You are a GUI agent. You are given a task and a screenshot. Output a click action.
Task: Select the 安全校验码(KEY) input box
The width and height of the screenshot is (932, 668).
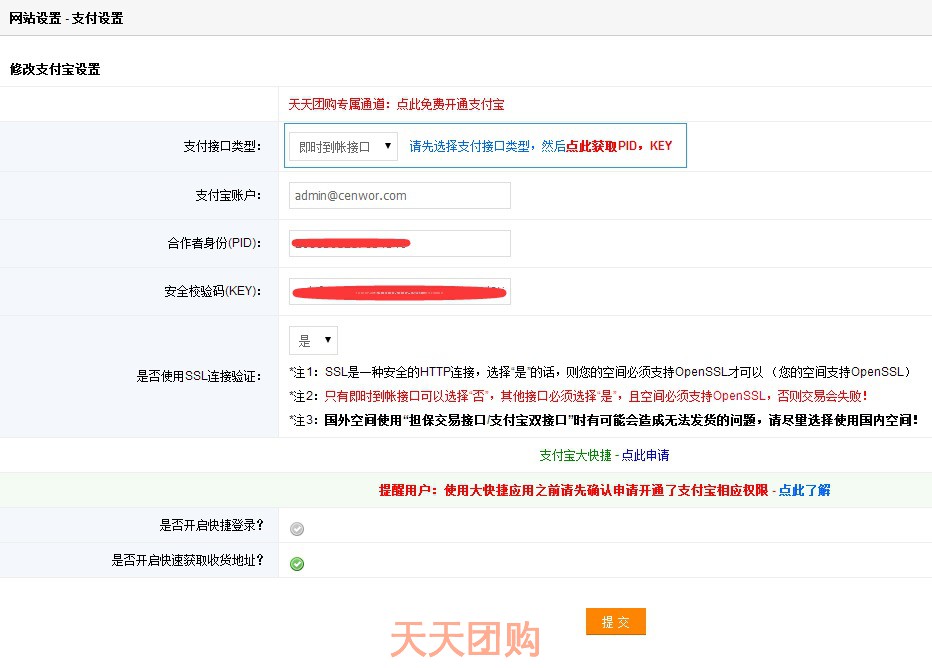pyautogui.click(x=399, y=292)
